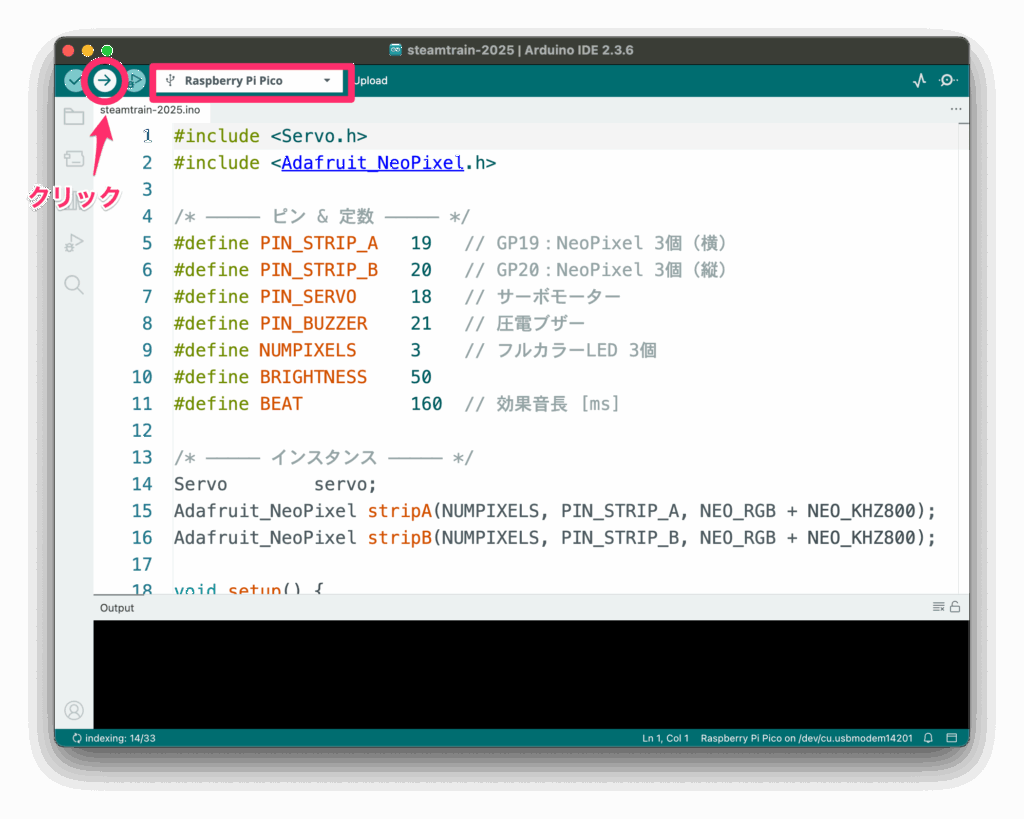Open the Boards Manager in sidebar
Image resolution: width=1024 pixels, height=819 pixels.
pos(74,159)
